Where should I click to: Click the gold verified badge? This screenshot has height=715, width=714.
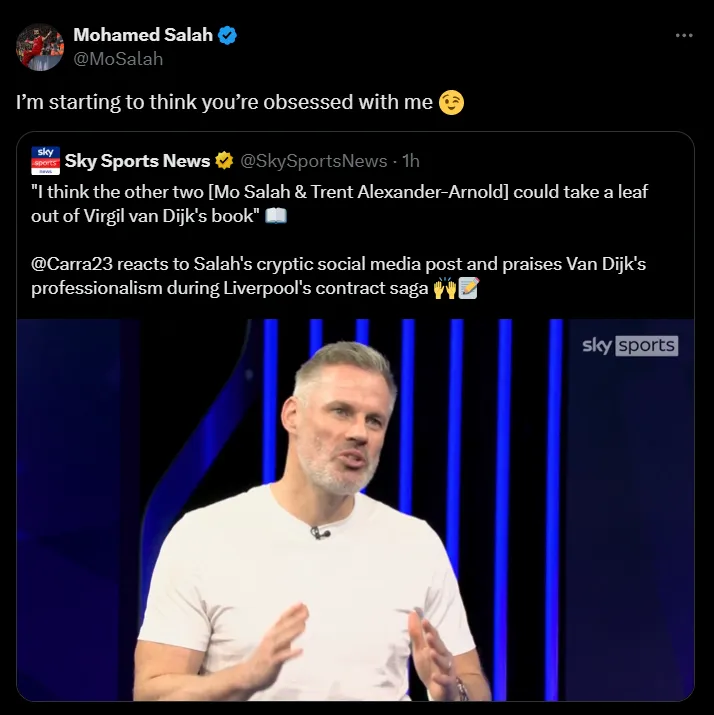[x=225, y=161]
